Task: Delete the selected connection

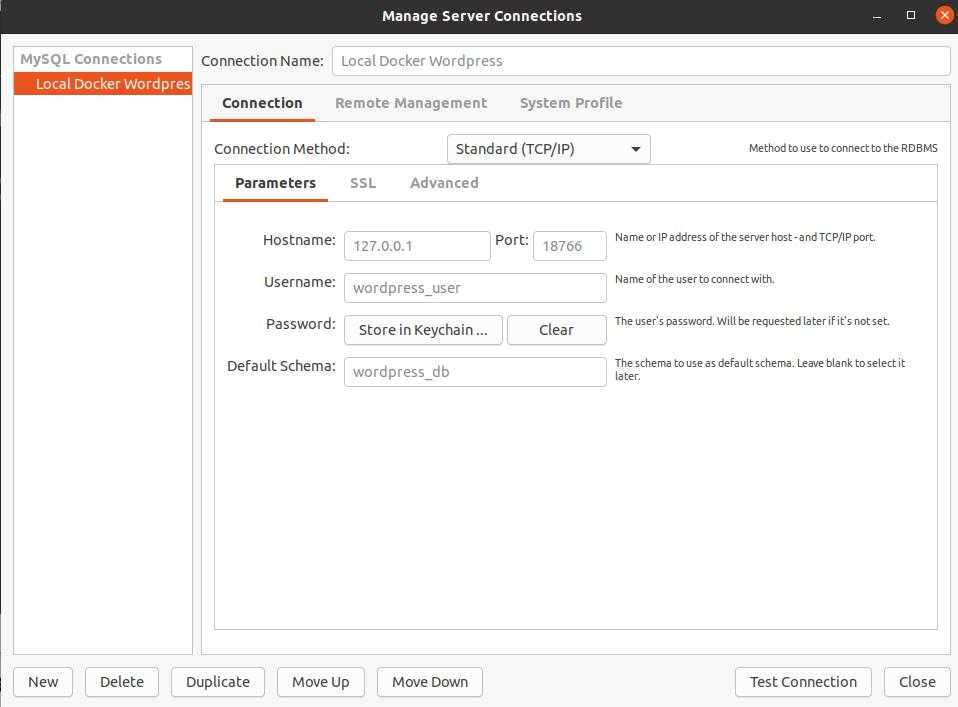Action: [x=122, y=682]
